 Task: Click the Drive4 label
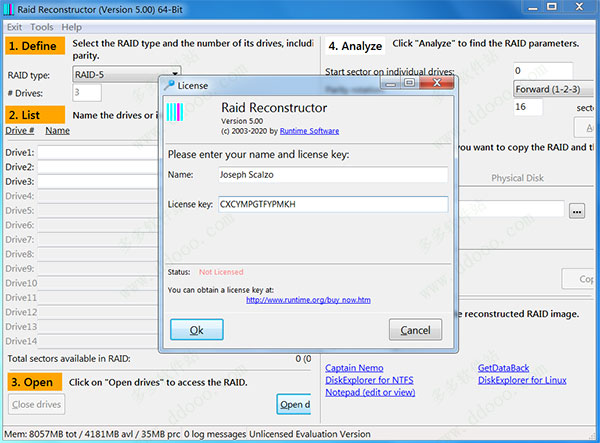point(20,196)
